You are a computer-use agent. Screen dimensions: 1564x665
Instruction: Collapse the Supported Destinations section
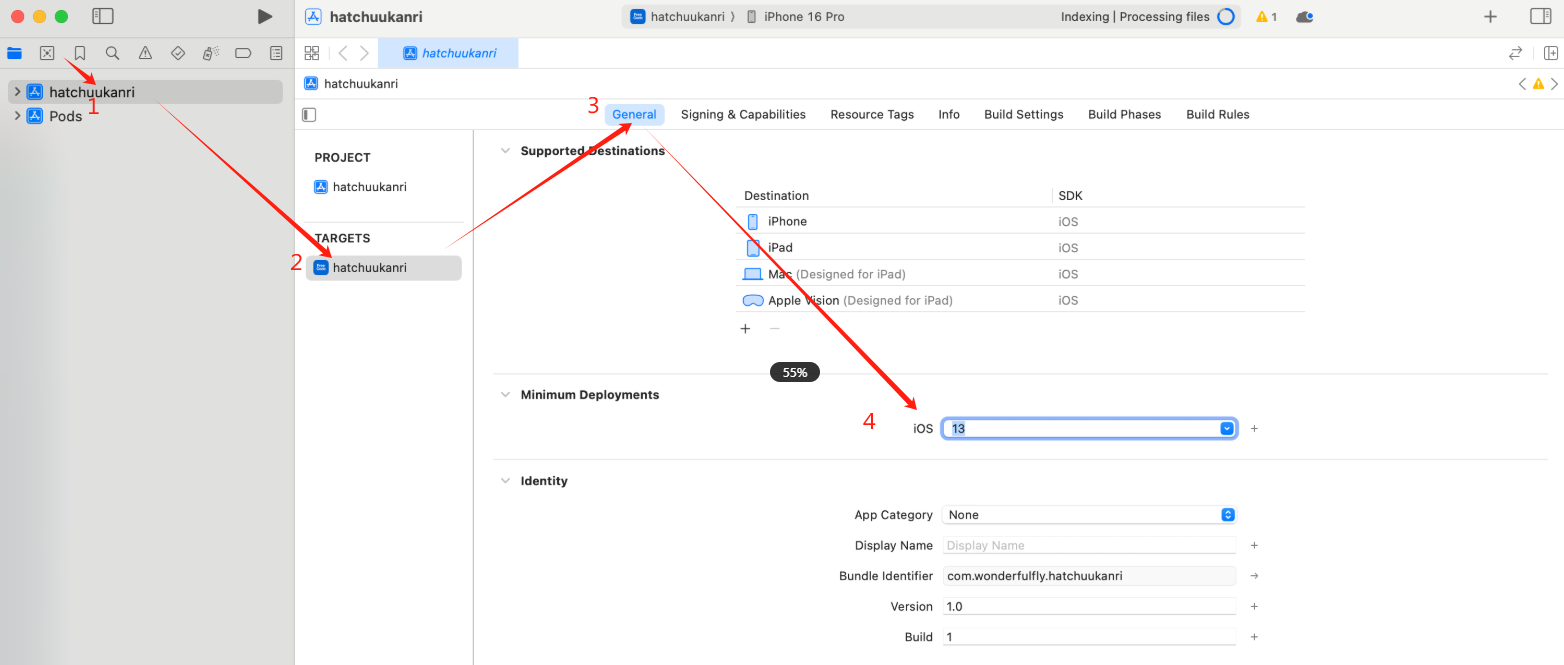coord(504,151)
